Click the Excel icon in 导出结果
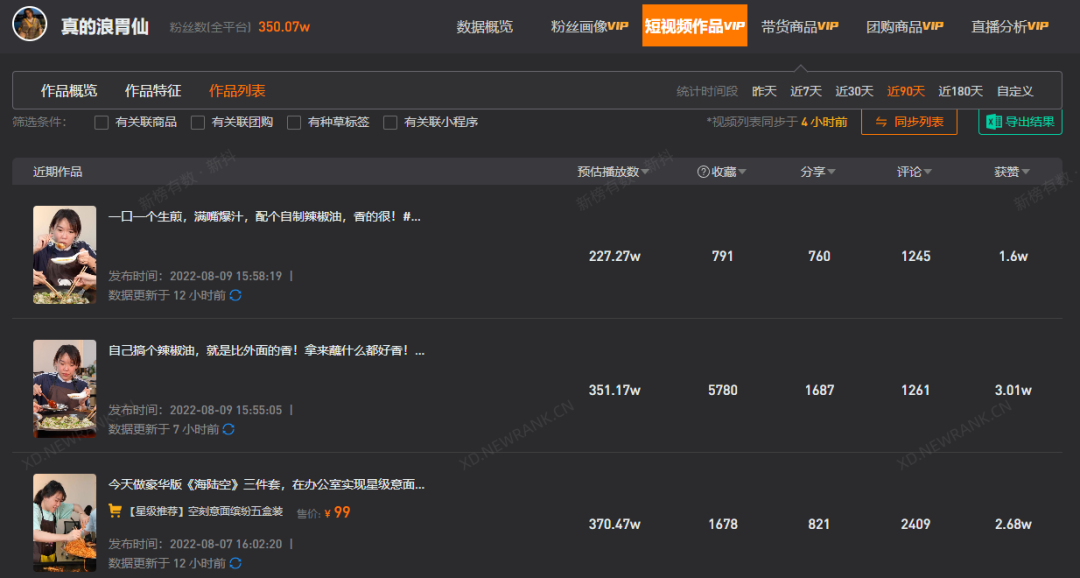Viewport: 1080px width, 578px height. click(993, 122)
